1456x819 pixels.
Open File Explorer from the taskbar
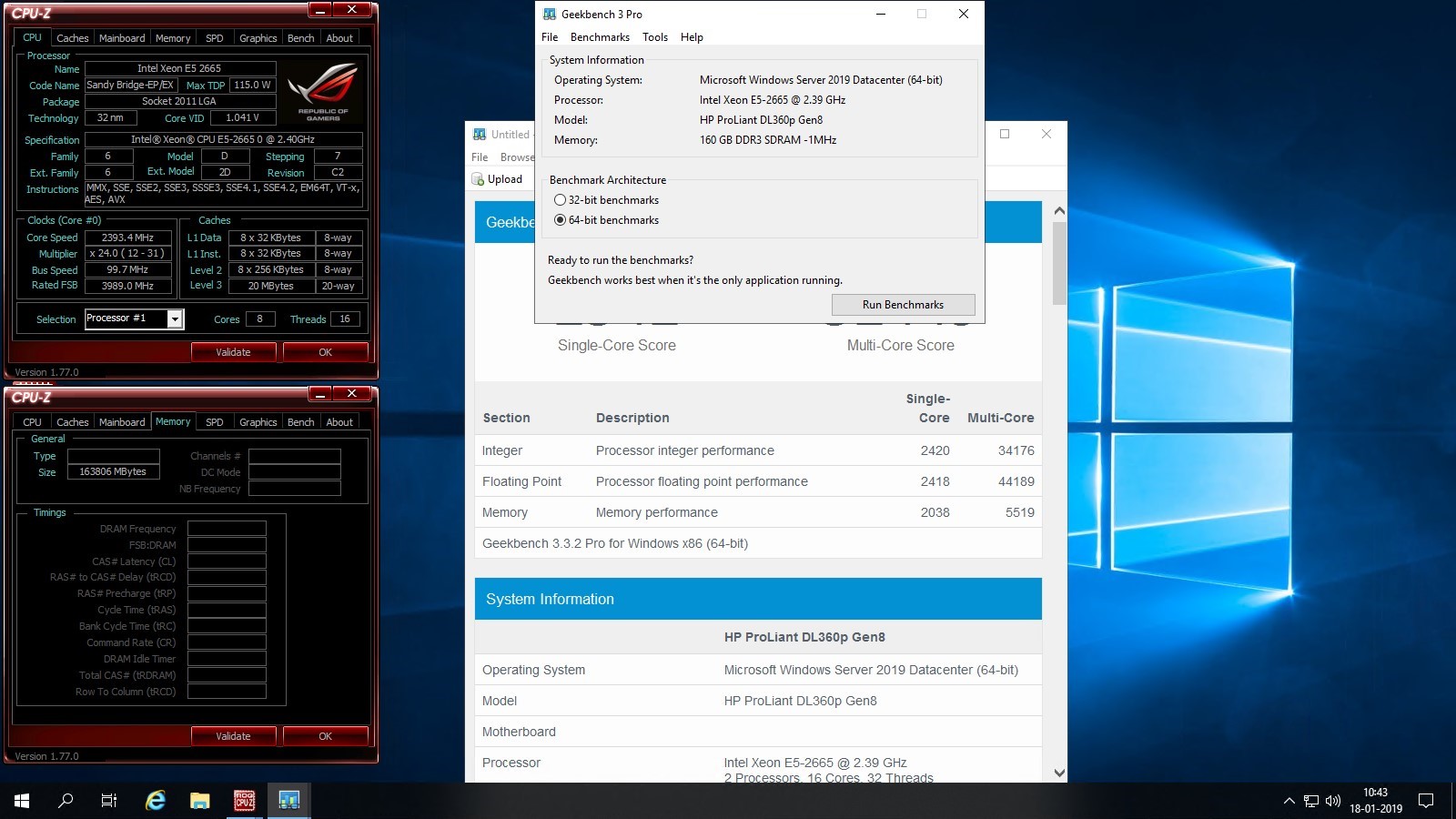point(200,801)
